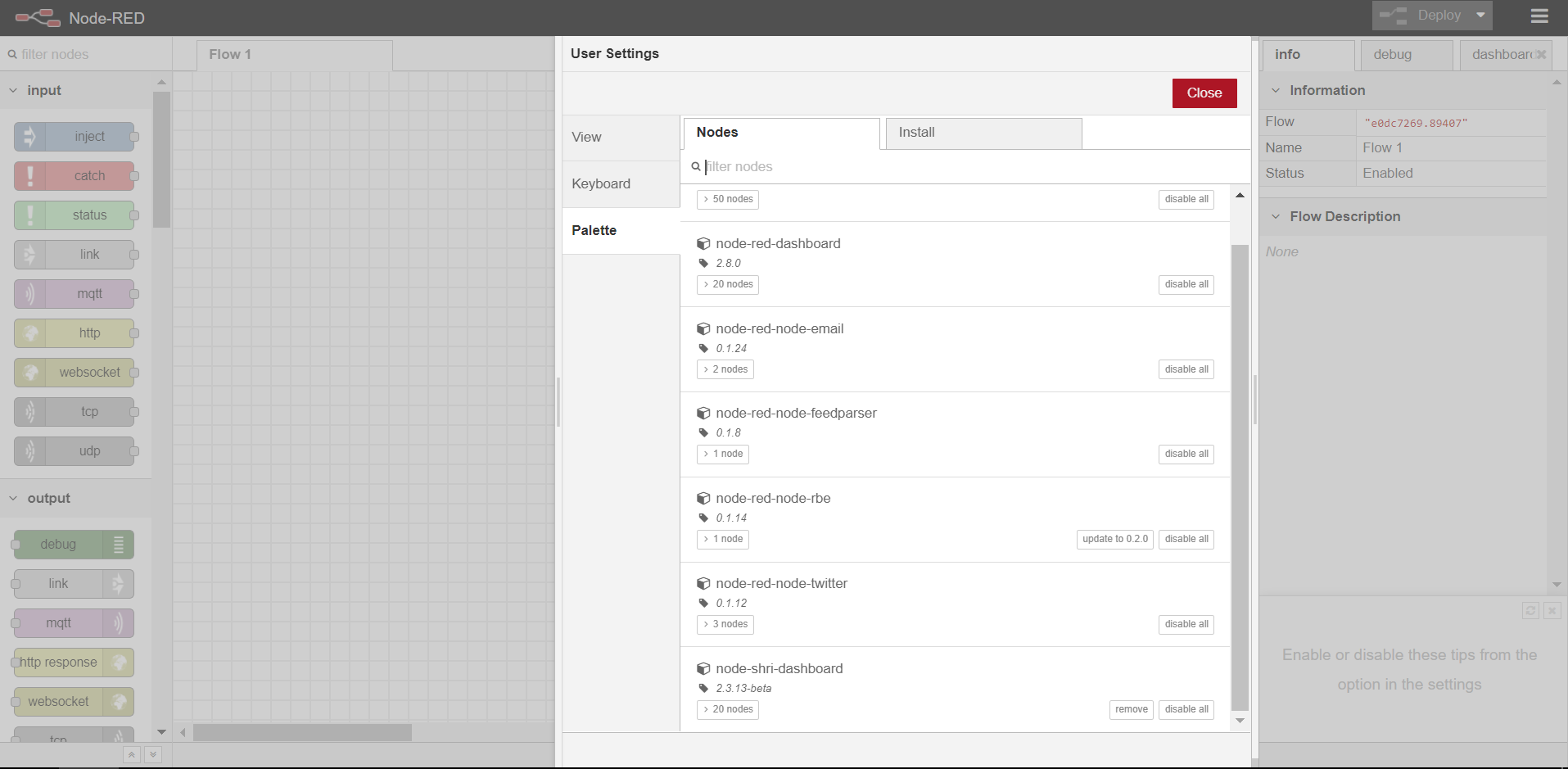Click the node-red-node-twitter package icon
1568x769 pixels.
pyautogui.click(x=703, y=584)
